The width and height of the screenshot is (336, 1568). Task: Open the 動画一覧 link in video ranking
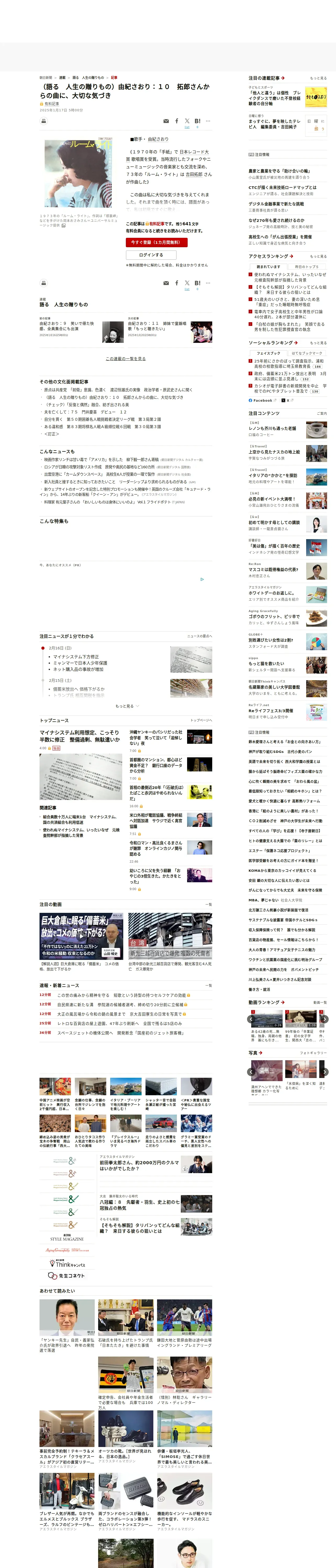click(x=320, y=1002)
